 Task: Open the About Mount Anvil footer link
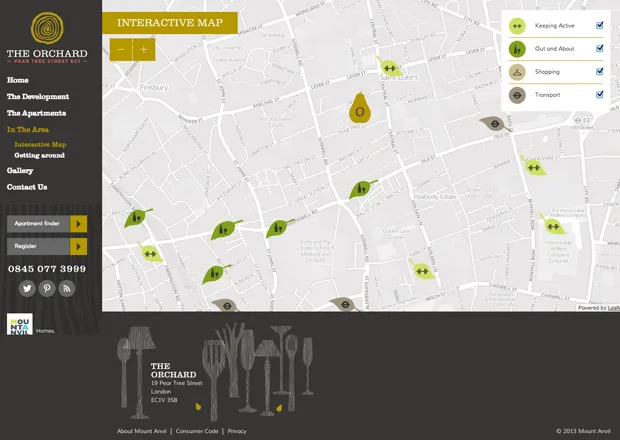(x=142, y=431)
